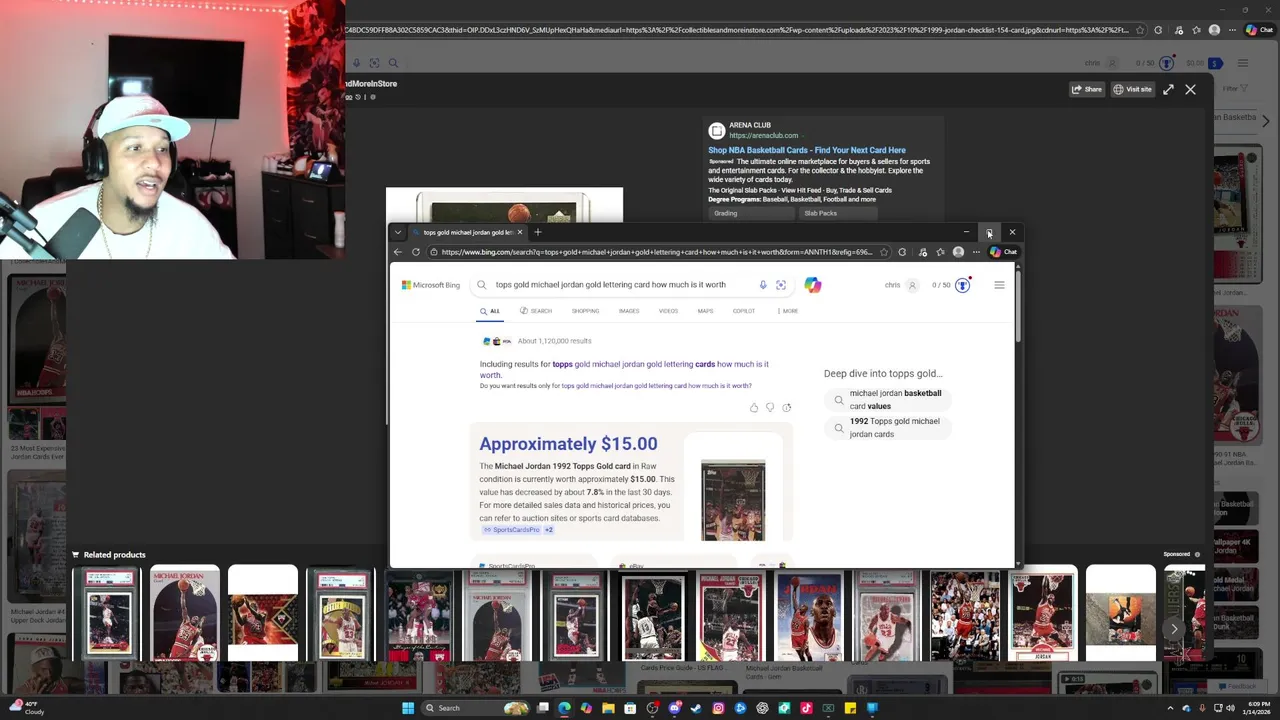1280x720 pixels.
Task: Expand the +2 sources chip under the answer
Action: (548, 529)
